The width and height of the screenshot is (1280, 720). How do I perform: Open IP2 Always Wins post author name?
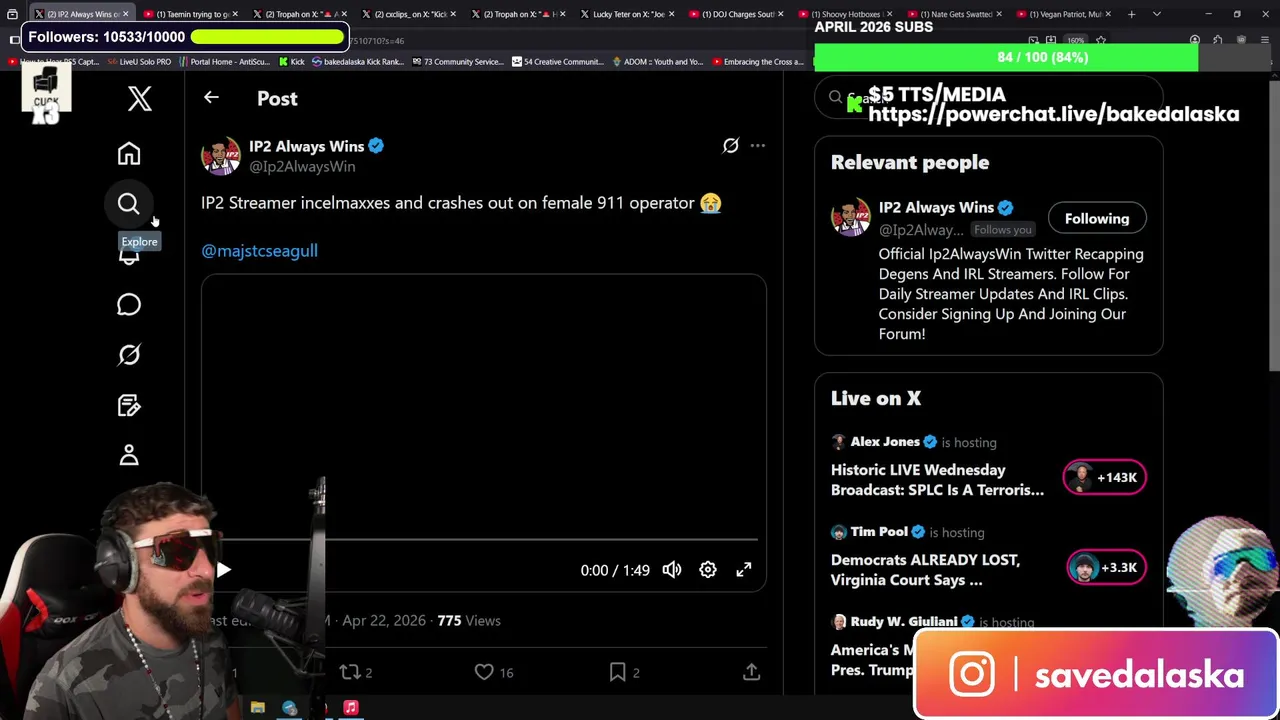(x=307, y=146)
